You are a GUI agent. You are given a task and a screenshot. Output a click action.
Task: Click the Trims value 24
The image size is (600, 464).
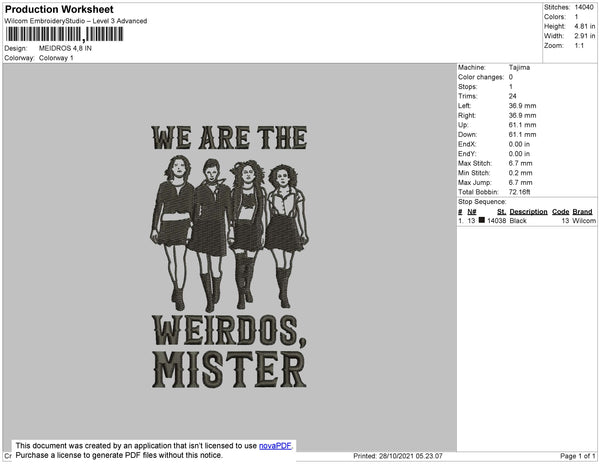point(513,96)
